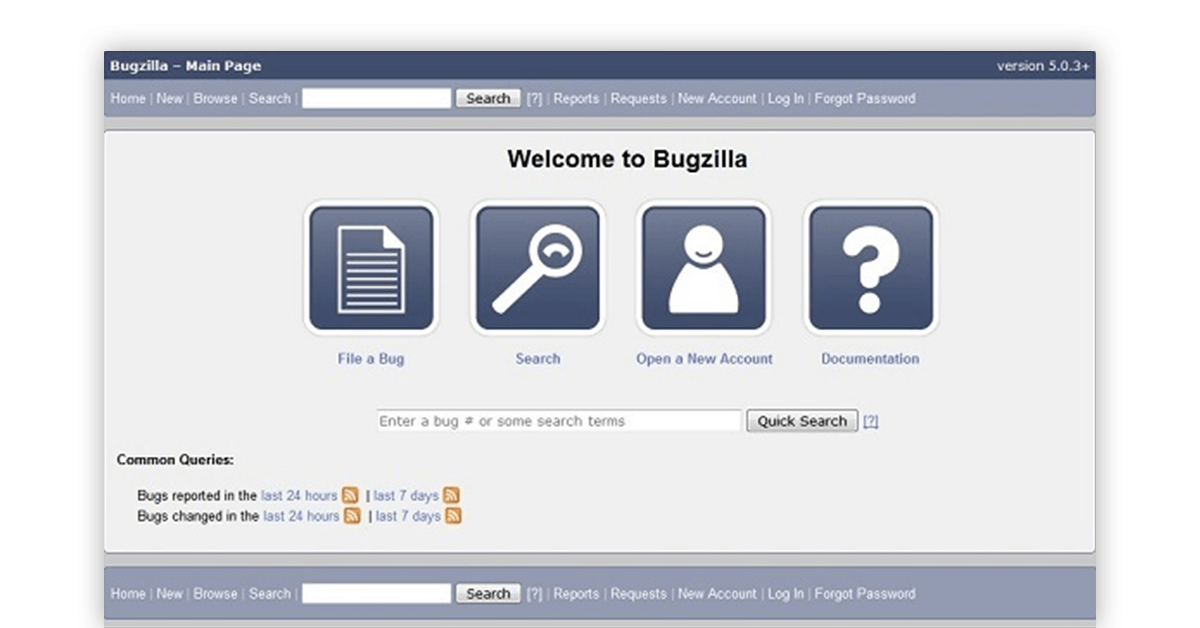1200x628 pixels.
Task: Click New Account in the bottom navigation bar
Action: 717,593
